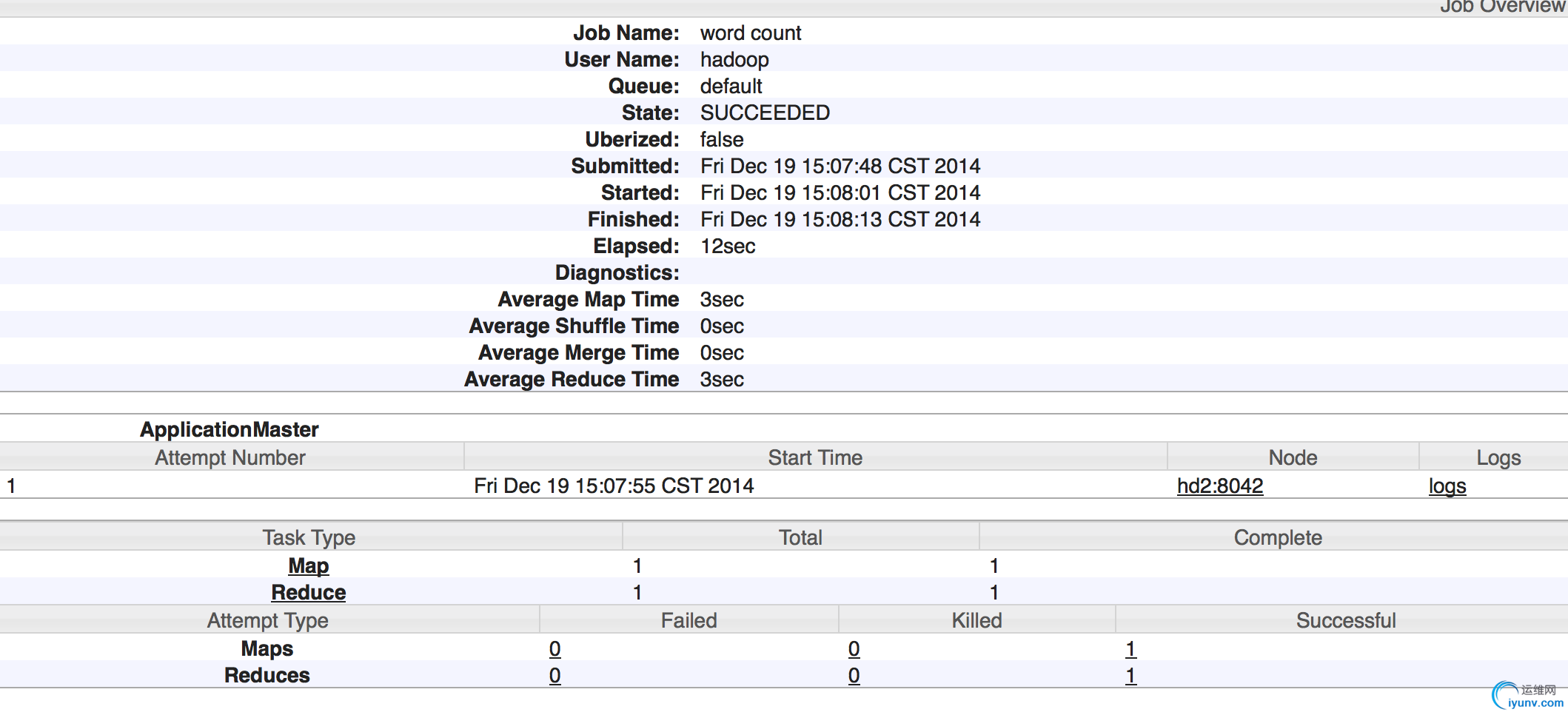Image resolution: width=1568 pixels, height=715 pixels.
Task: Select the Finished time 15:08:13 value
Action: point(840,220)
